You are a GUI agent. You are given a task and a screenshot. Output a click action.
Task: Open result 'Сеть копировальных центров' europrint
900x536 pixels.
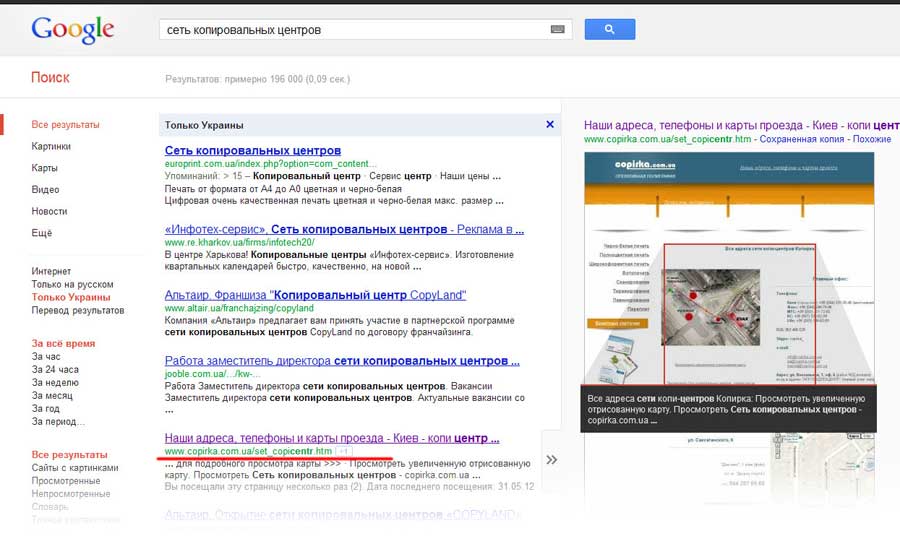click(253, 150)
